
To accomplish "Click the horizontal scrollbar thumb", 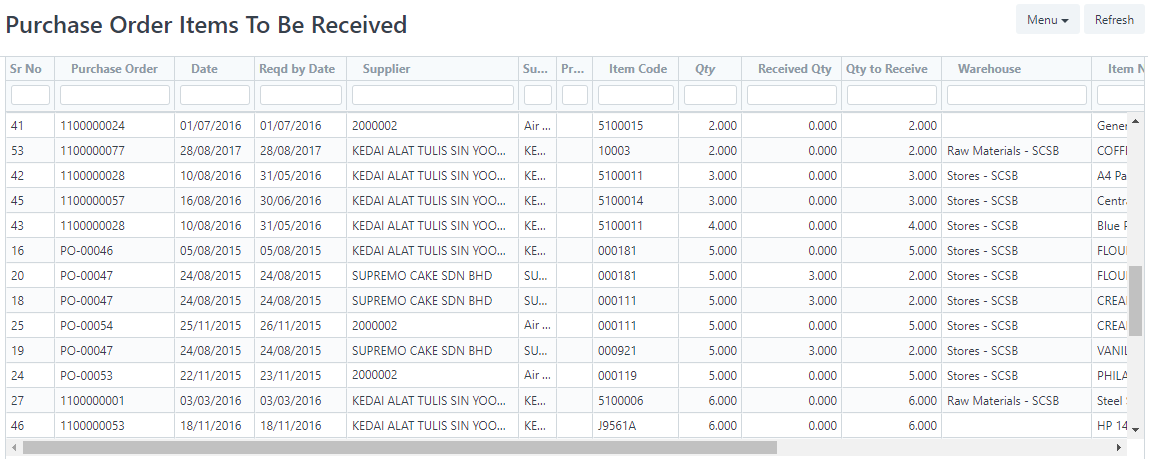I will point(400,447).
